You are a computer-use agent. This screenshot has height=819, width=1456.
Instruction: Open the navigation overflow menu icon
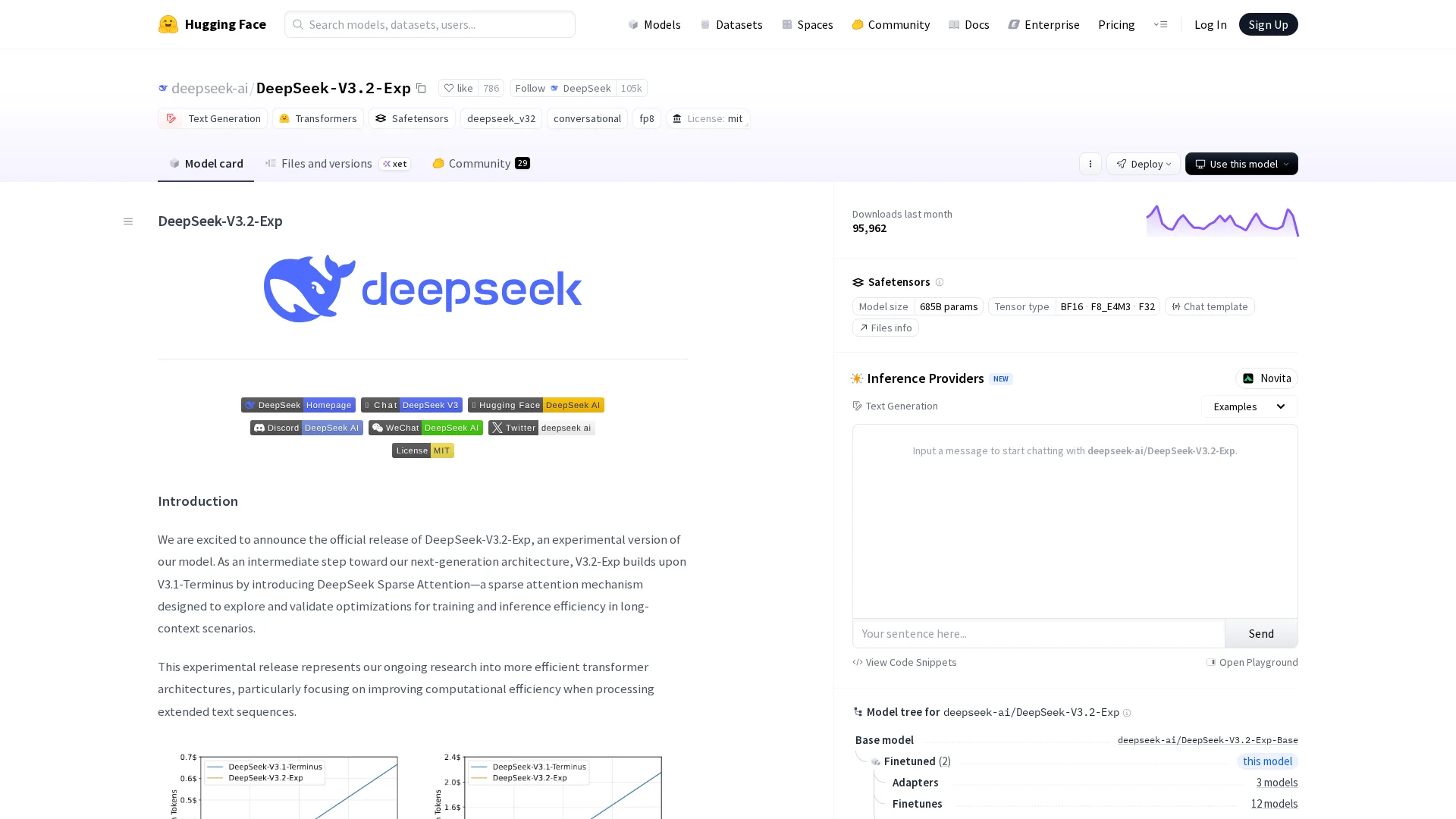point(1160,24)
